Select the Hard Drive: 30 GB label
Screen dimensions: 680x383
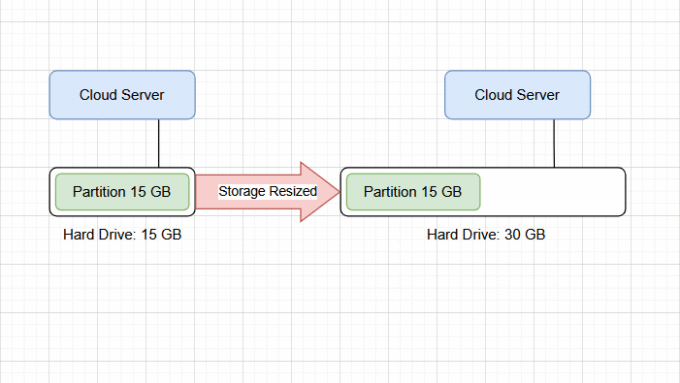[486, 235]
